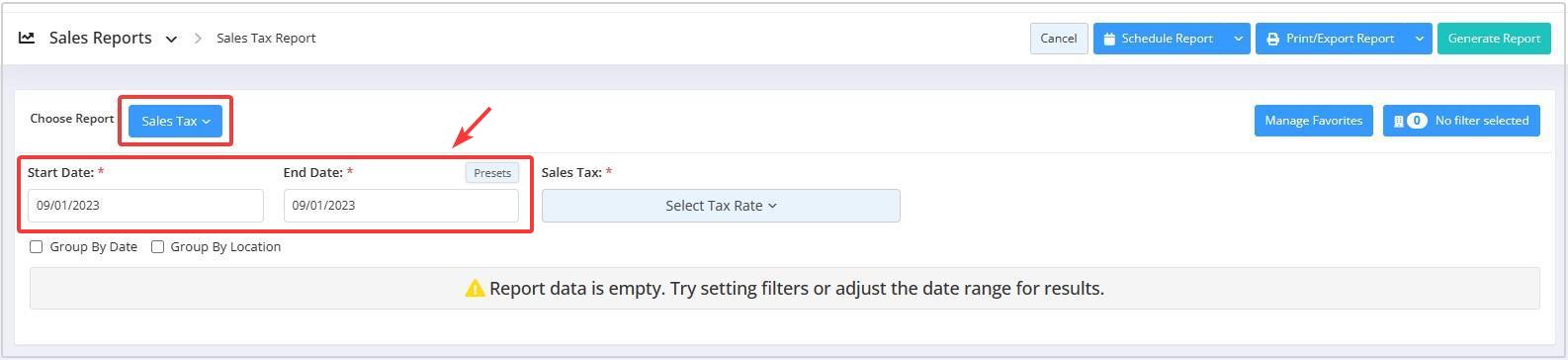Screen dimensions: 1568x360
Task: Click the zero filter count badge
Action: [1417, 121]
